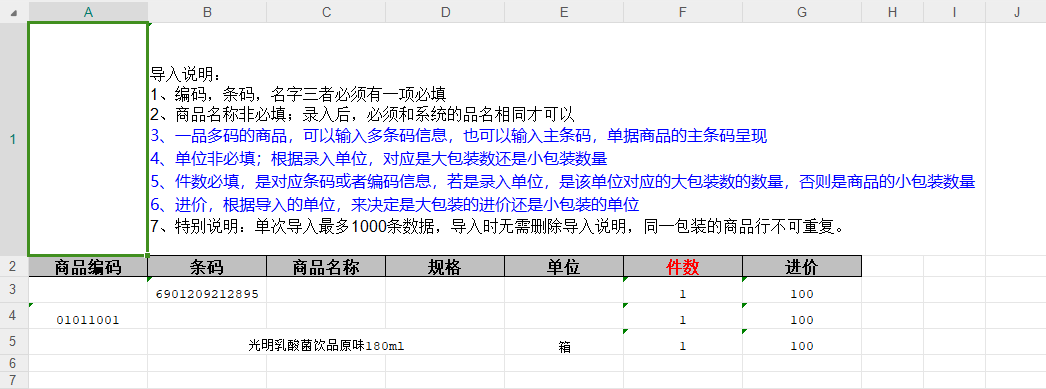The image size is (1046, 389).
Task: Select column F header
Action: 683,11
